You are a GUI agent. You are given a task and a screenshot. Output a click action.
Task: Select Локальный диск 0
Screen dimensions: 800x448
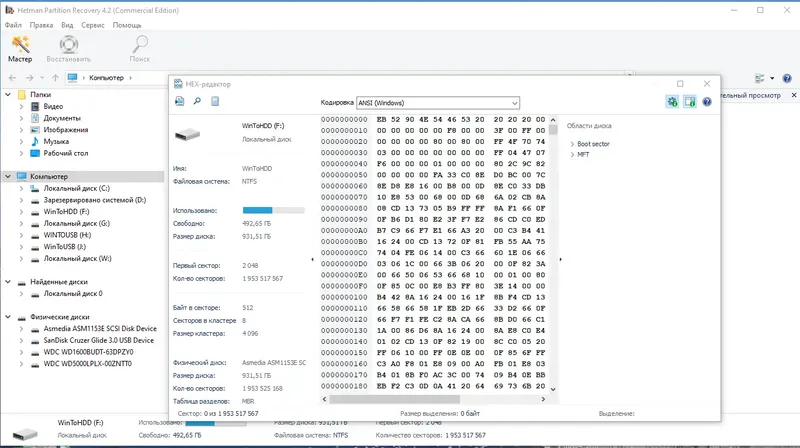pos(72,293)
